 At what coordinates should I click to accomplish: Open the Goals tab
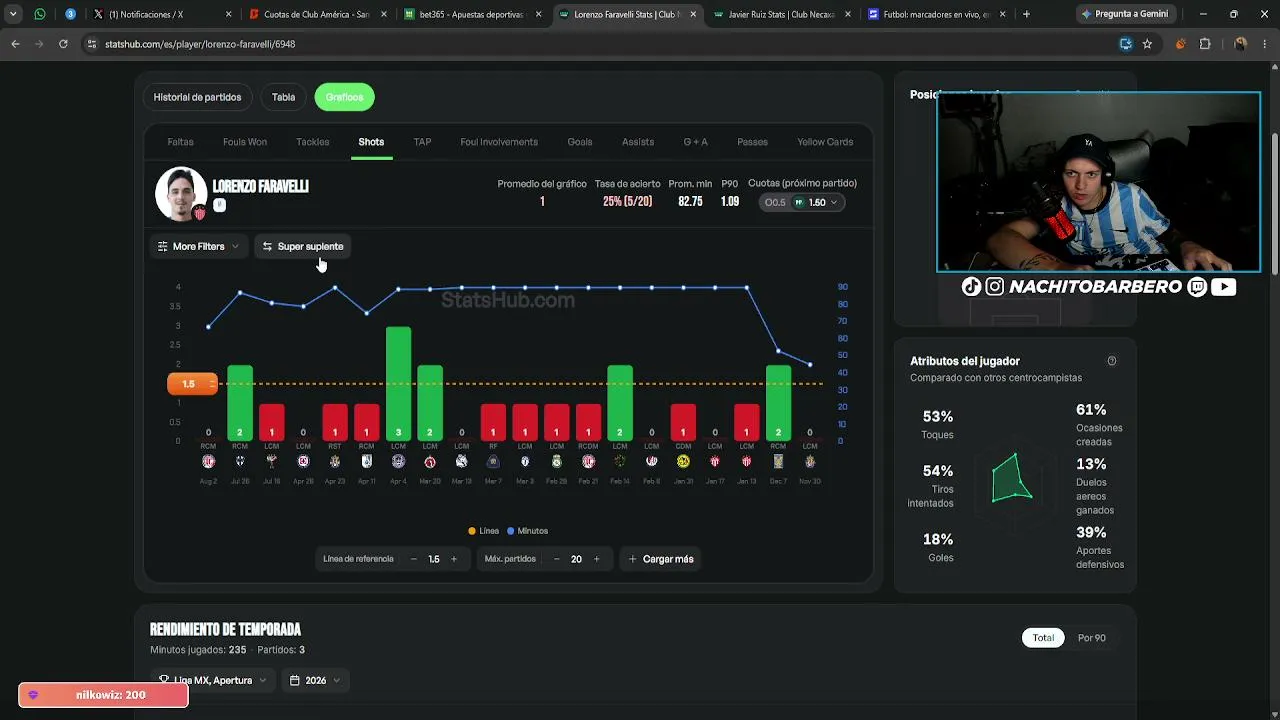[580, 142]
